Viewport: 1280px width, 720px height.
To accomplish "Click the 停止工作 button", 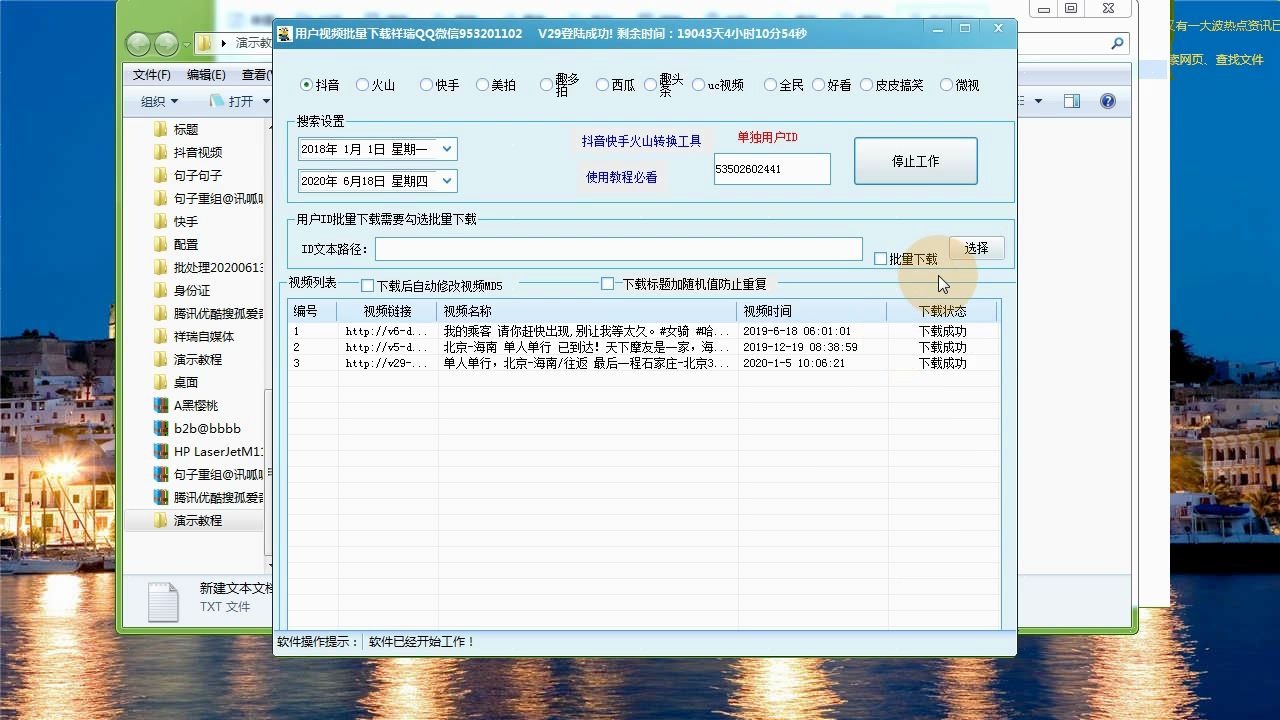I will [915, 161].
